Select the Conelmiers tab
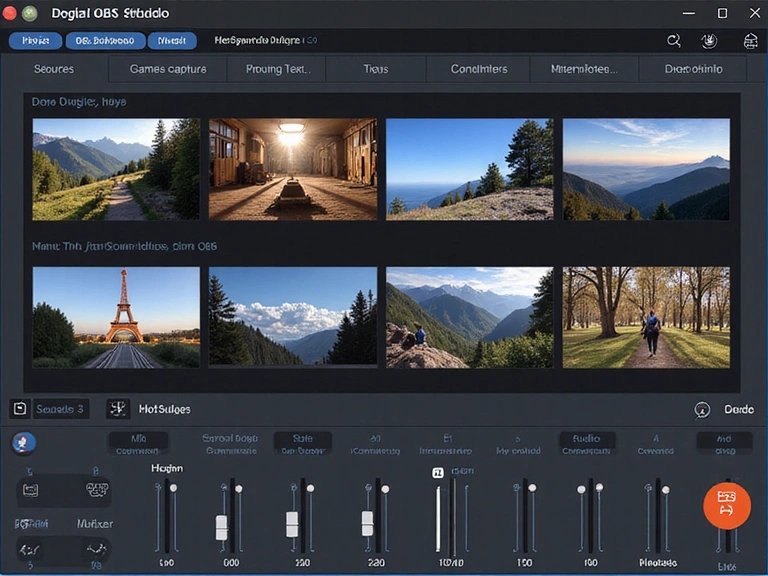 pyautogui.click(x=479, y=69)
